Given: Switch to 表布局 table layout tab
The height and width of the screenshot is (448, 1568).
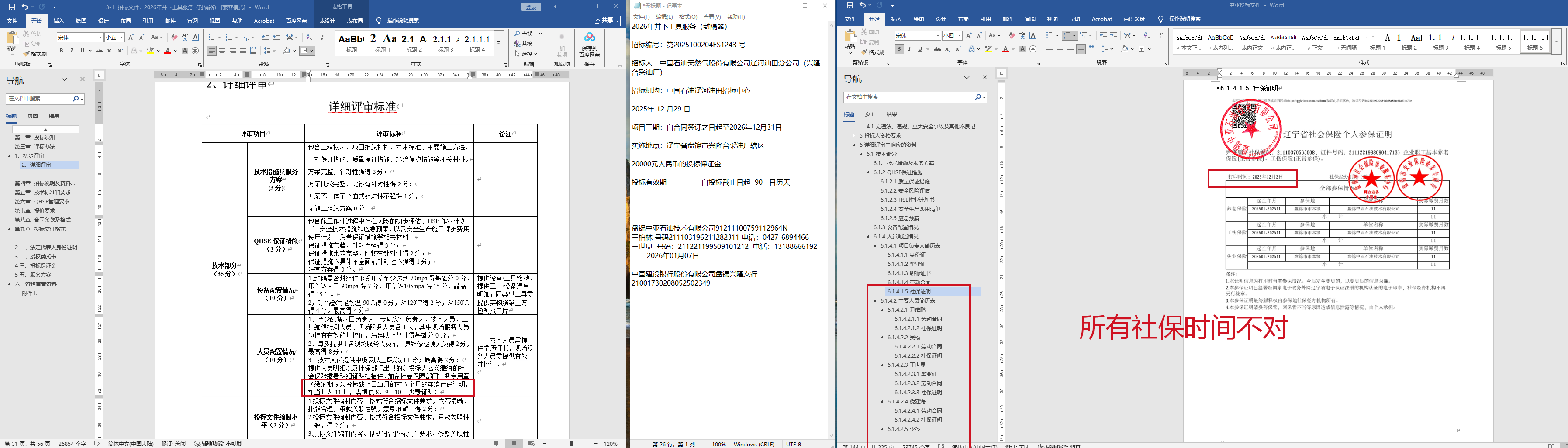Looking at the screenshot, I should click(x=355, y=21).
